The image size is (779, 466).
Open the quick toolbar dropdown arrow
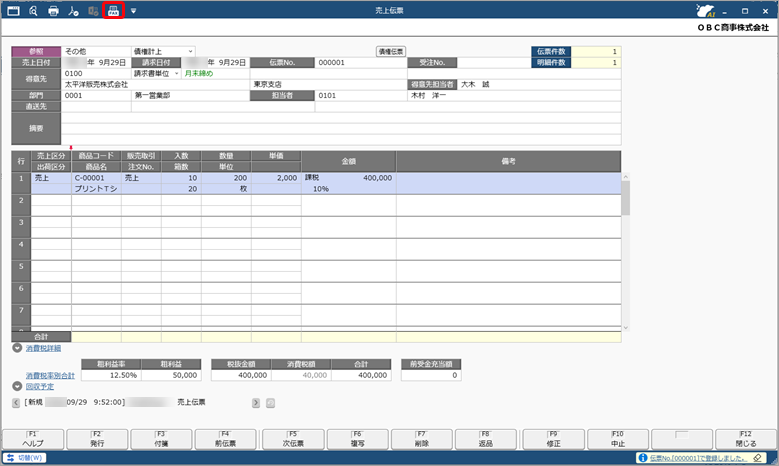[133, 10]
